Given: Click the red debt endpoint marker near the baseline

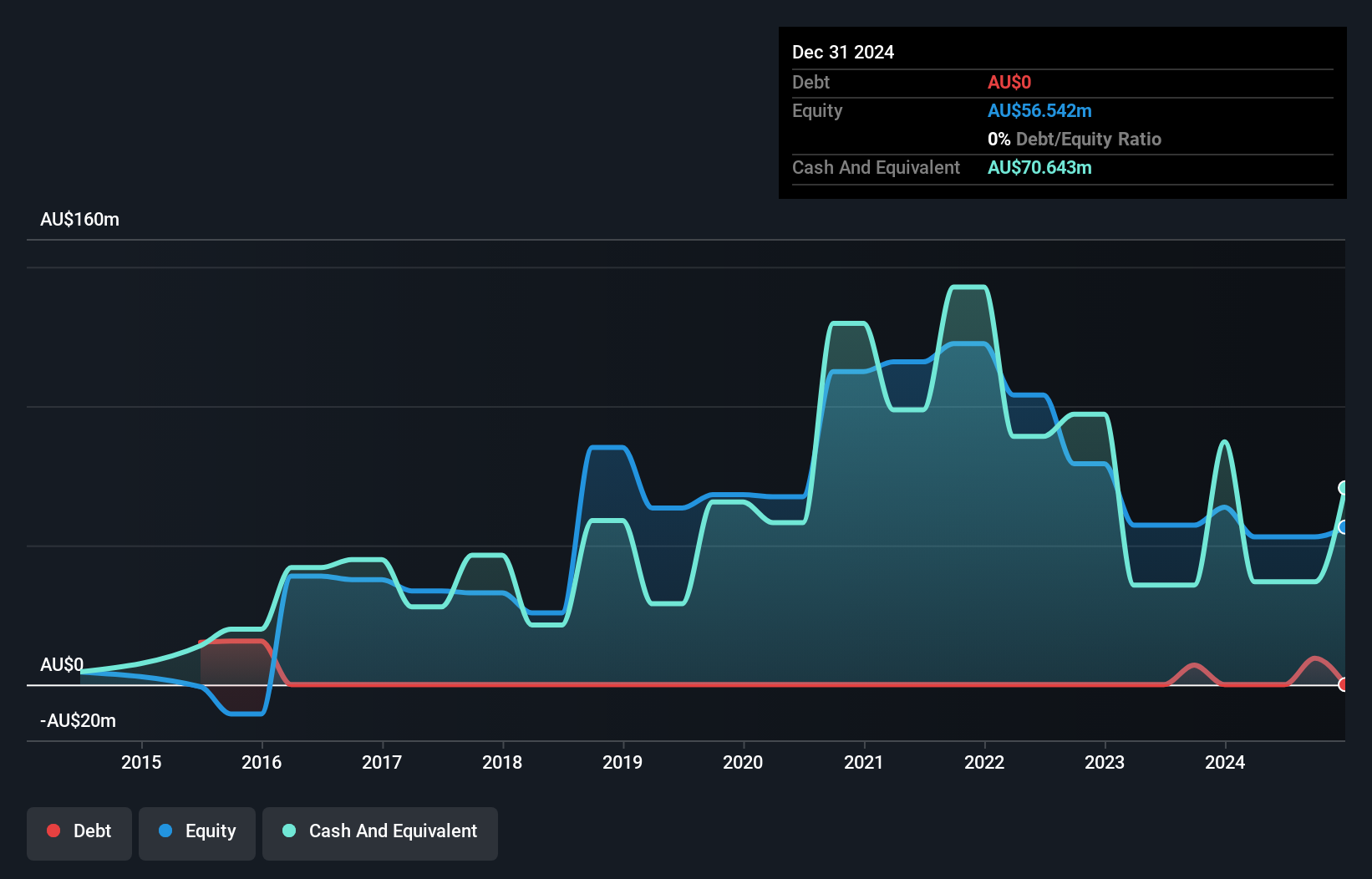Looking at the screenshot, I should pos(1344,684).
